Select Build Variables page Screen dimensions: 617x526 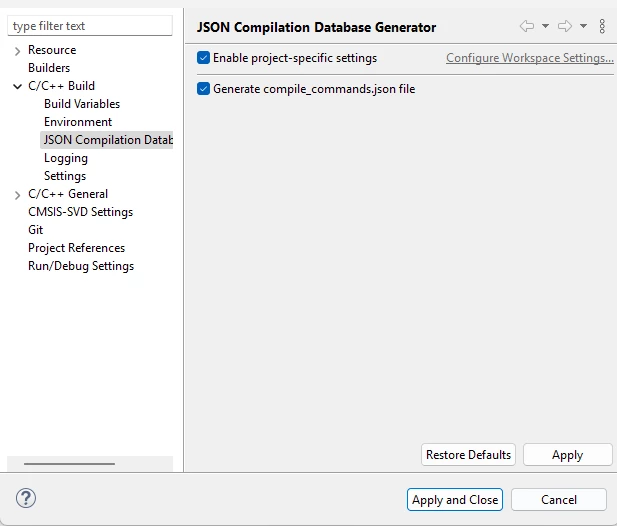[82, 104]
